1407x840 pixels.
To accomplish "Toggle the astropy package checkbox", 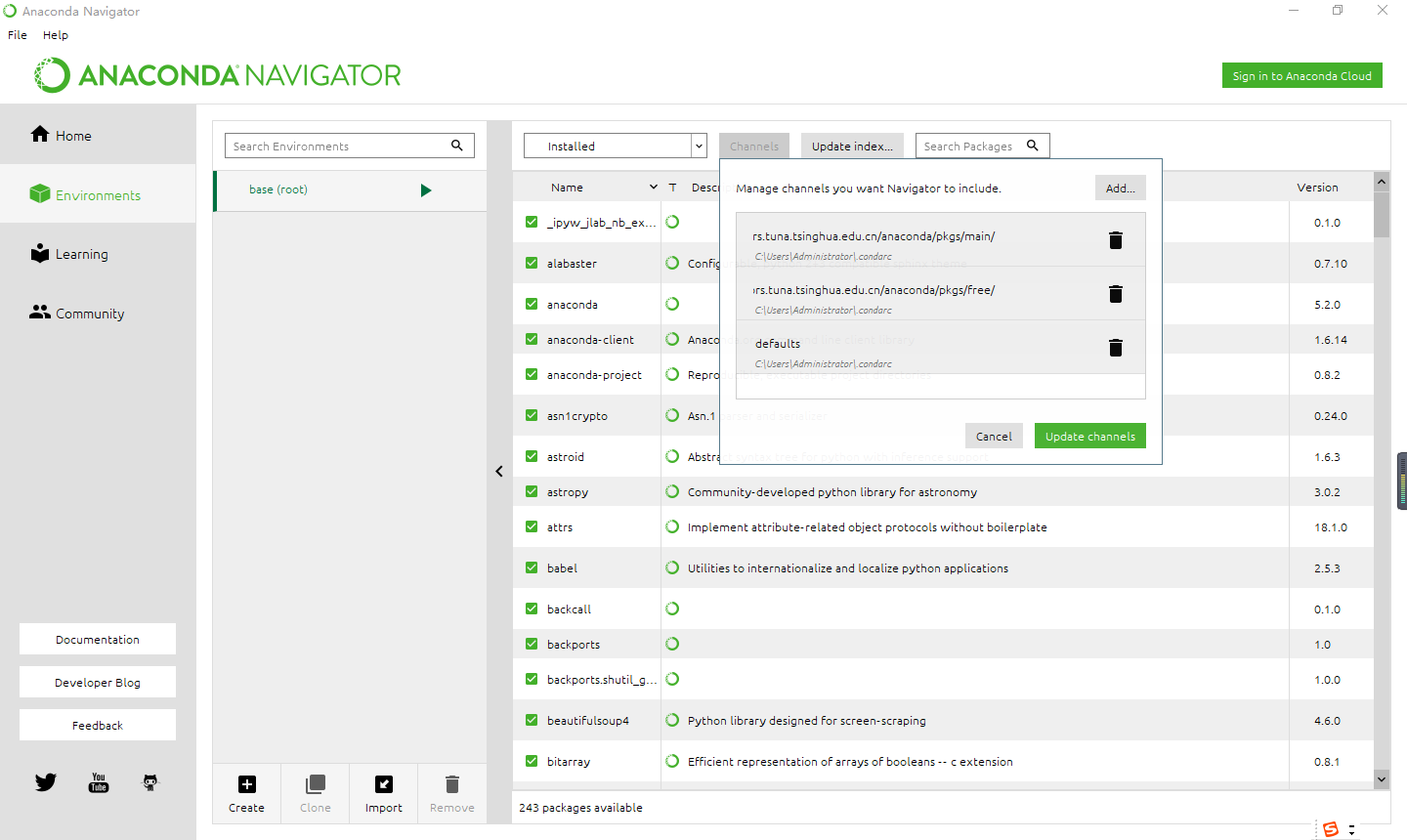I will coord(532,491).
